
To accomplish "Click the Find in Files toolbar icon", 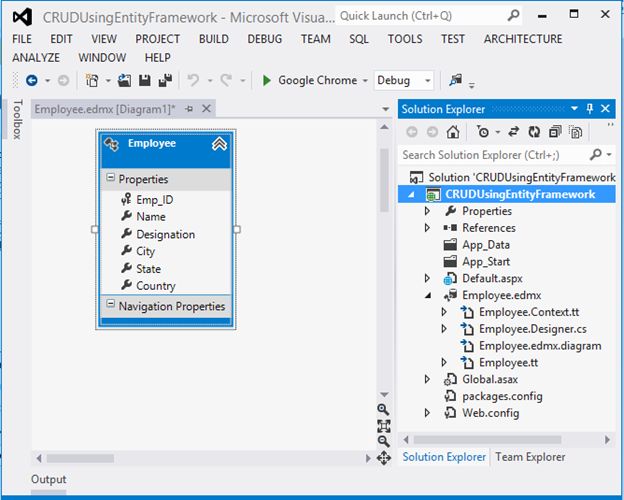I will pyautogui.click(x=456, y=80).
